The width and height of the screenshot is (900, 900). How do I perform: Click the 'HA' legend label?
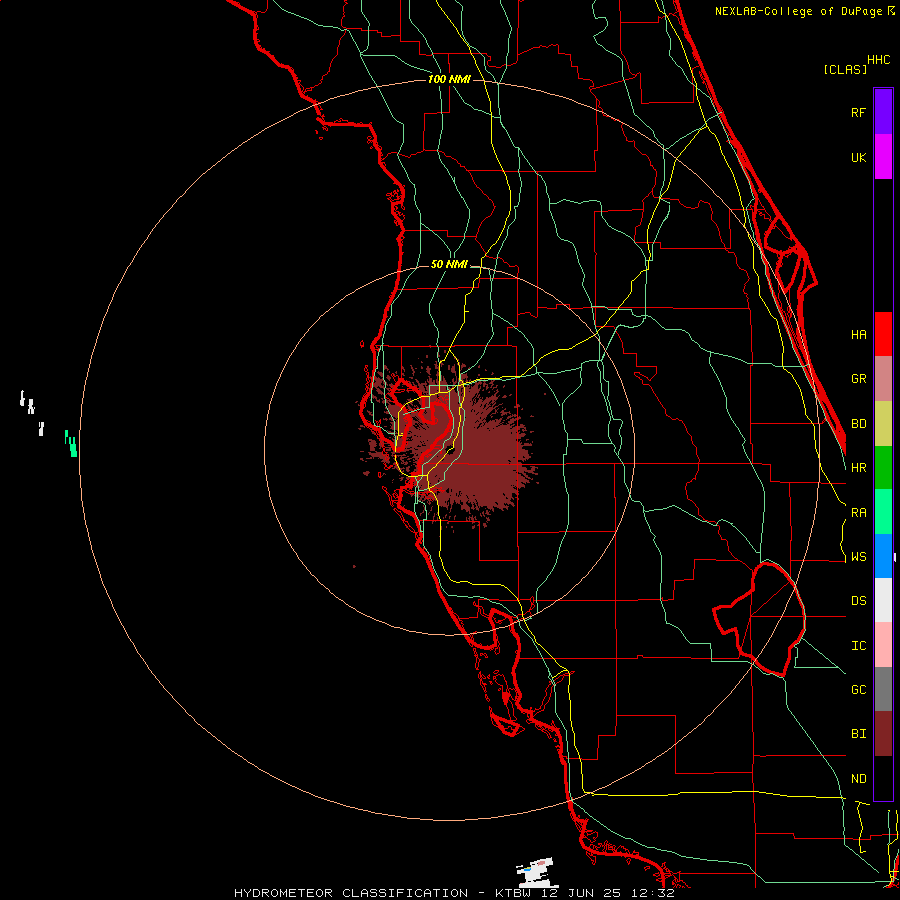[858, 335]
